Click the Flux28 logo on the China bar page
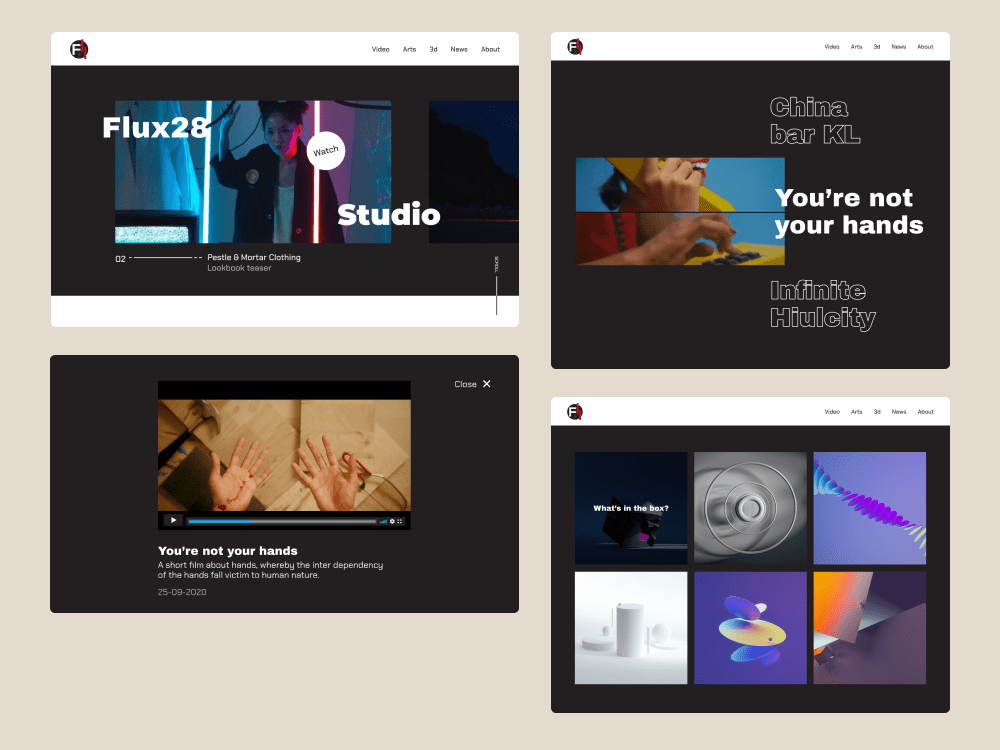 [573, 46]
